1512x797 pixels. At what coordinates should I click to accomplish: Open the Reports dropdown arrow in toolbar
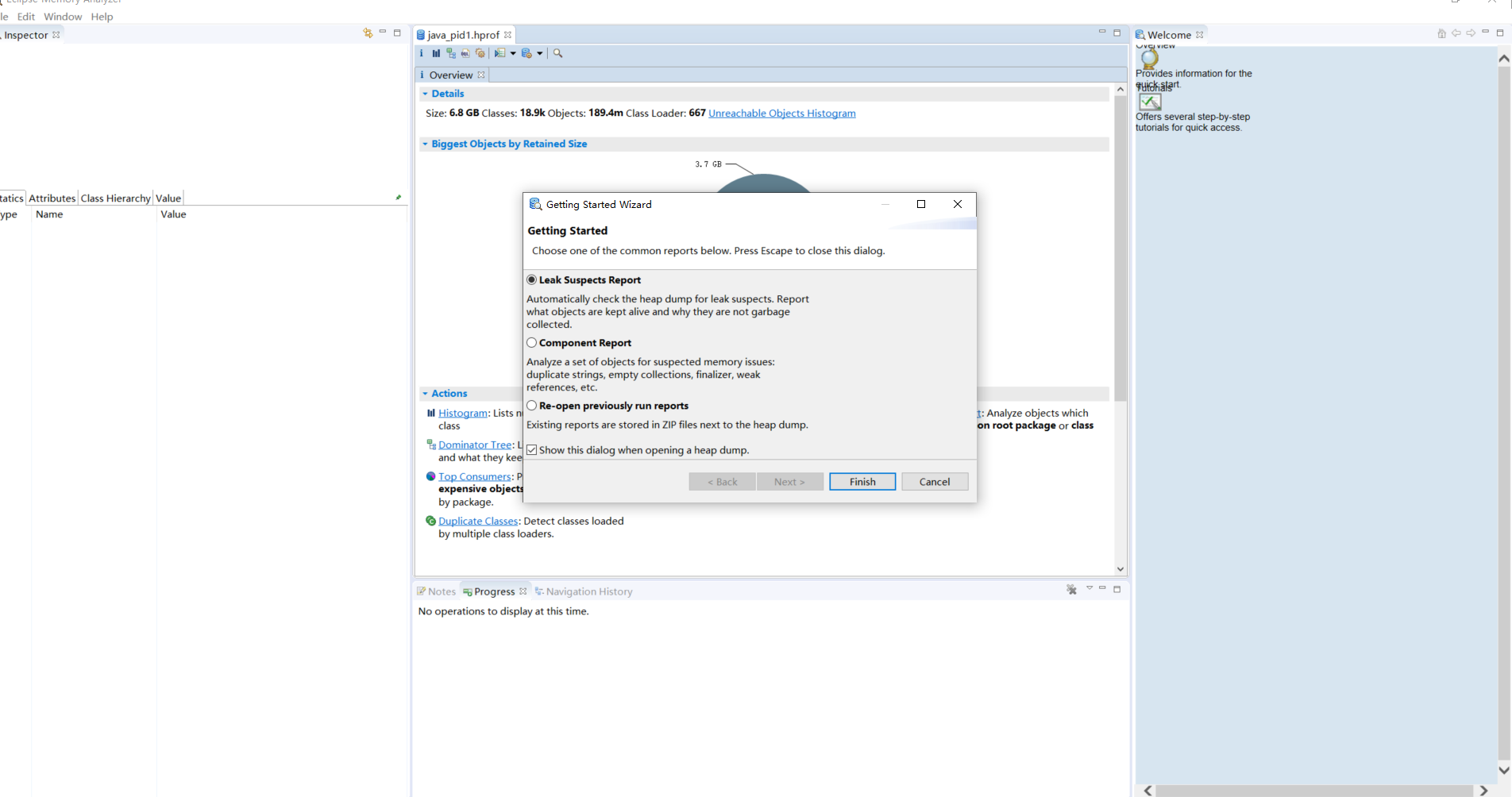click(x=513, y=53)
